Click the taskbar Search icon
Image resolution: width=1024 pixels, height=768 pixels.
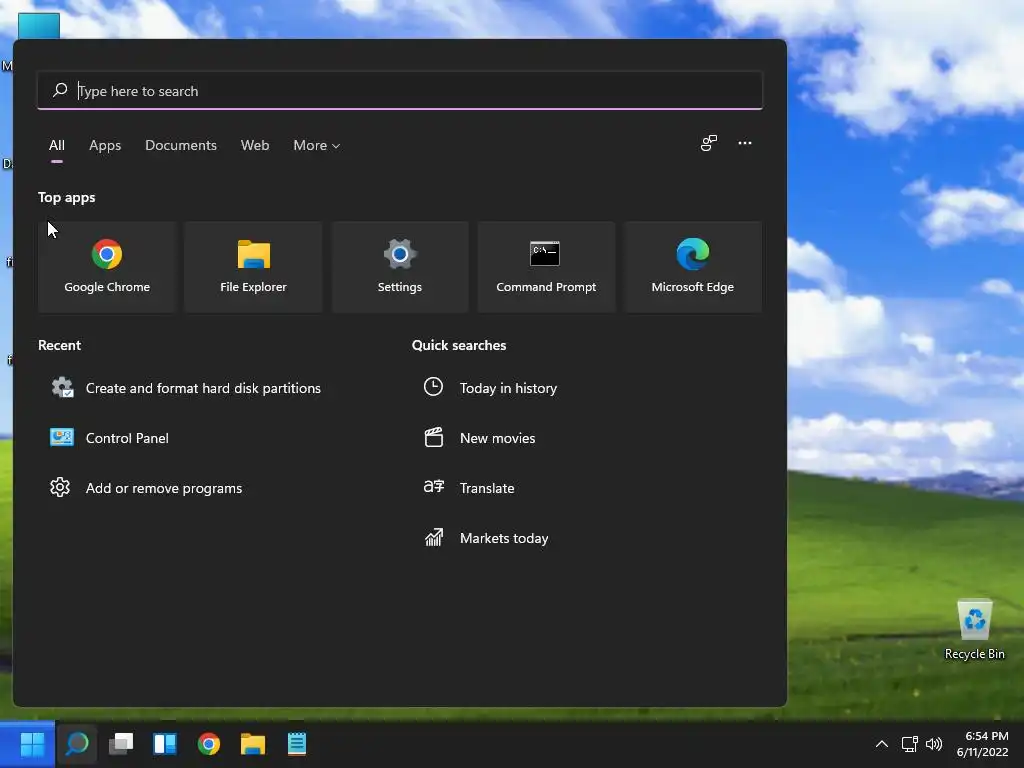click(x=77, y=744)
